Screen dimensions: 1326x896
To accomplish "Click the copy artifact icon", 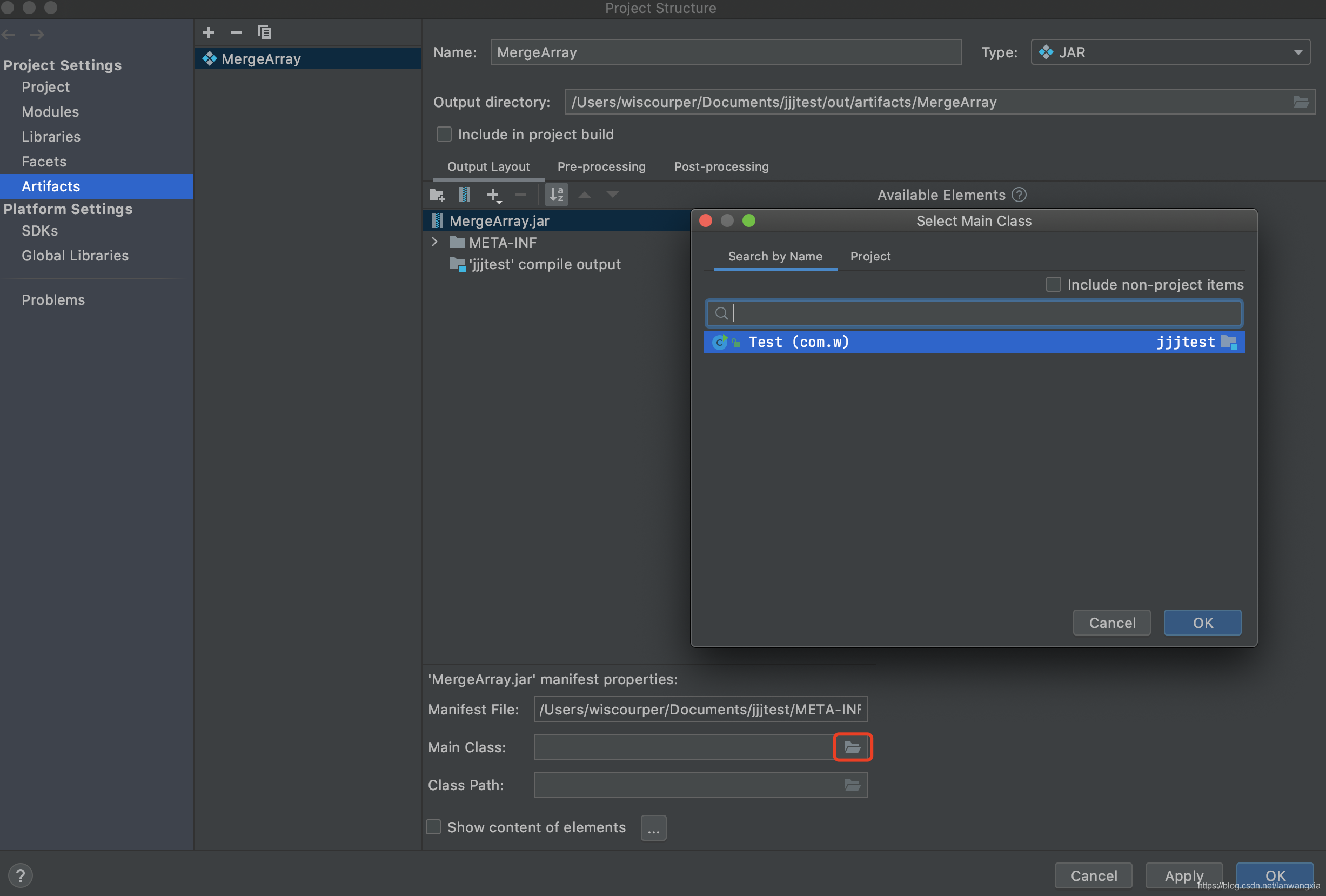I will pos(264,32).
